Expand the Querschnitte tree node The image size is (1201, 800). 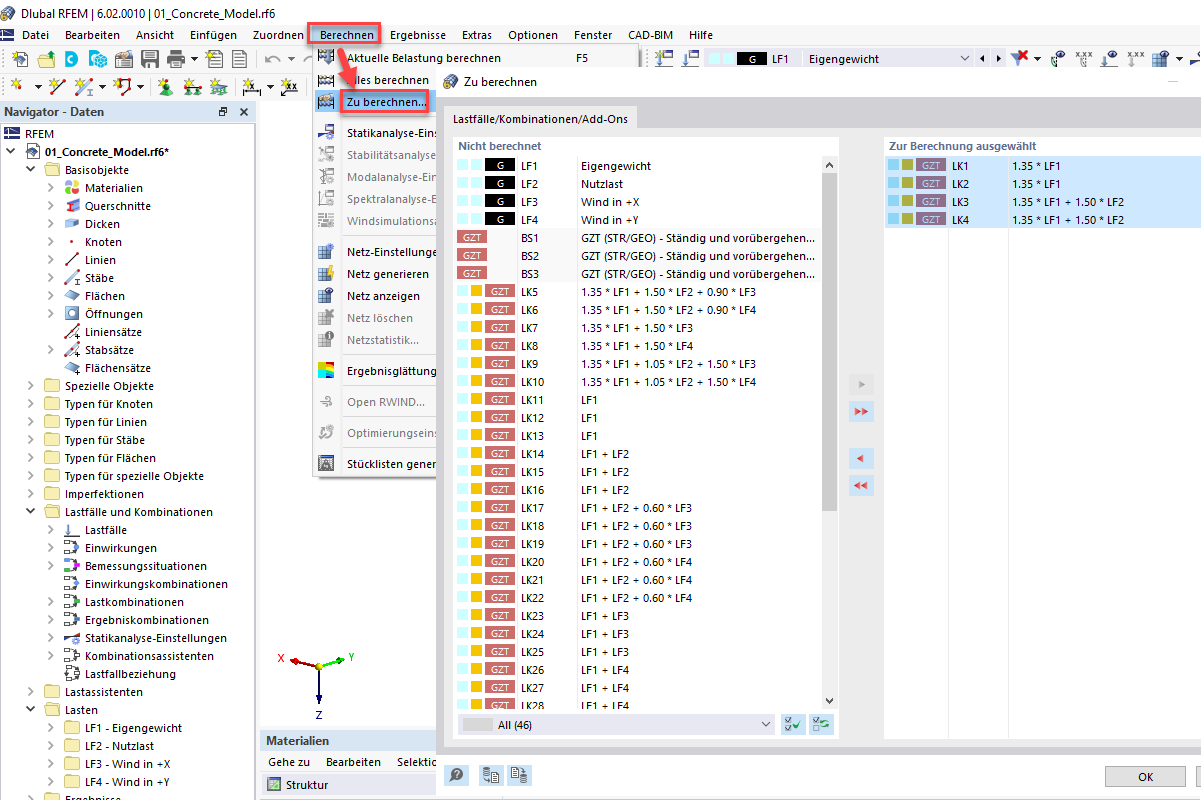pyautogui.click(x=51, y=206)
